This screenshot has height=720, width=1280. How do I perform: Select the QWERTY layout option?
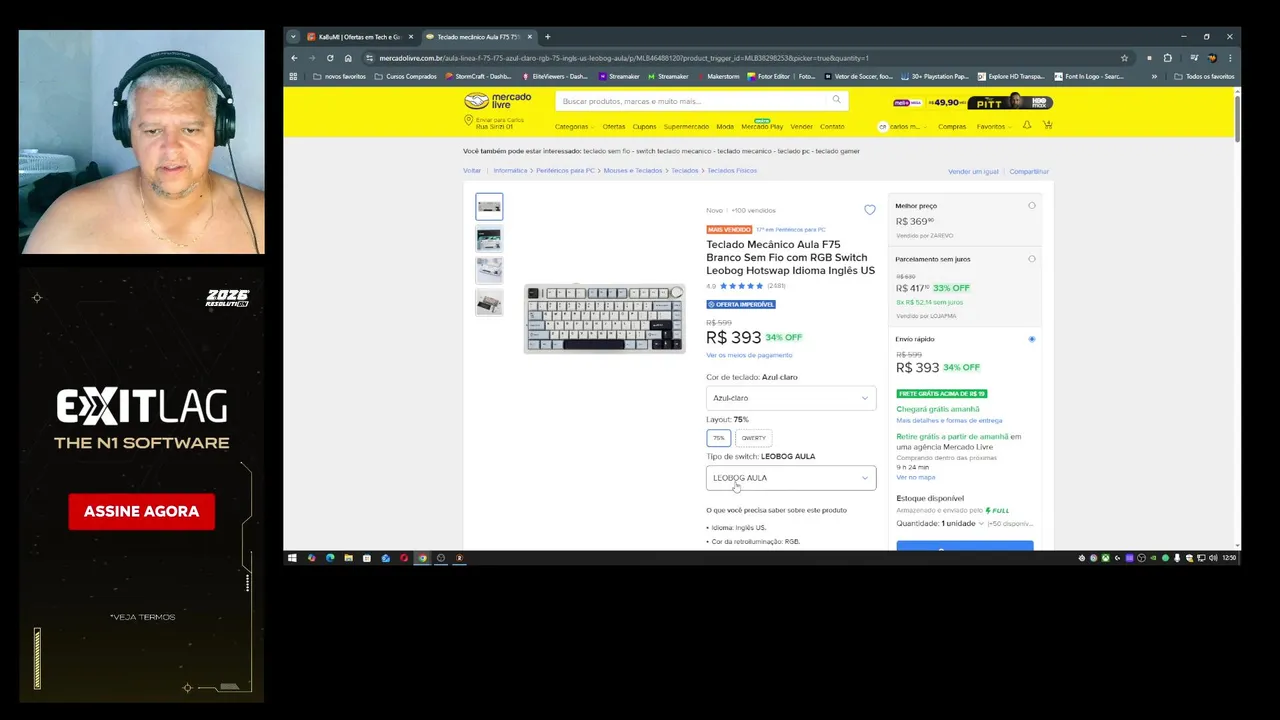753,438
